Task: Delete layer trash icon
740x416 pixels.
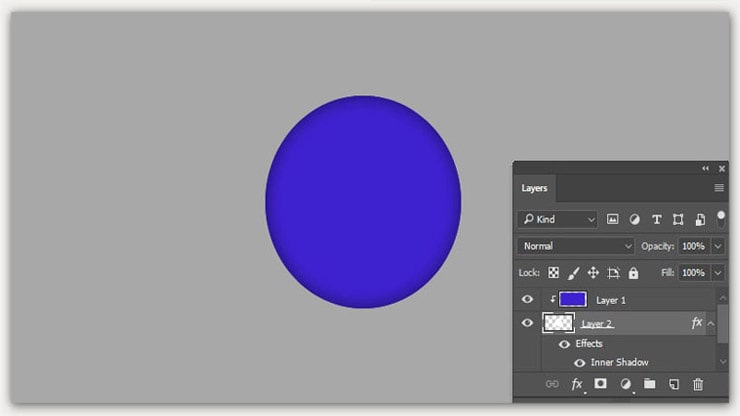Action: [698, 384]
